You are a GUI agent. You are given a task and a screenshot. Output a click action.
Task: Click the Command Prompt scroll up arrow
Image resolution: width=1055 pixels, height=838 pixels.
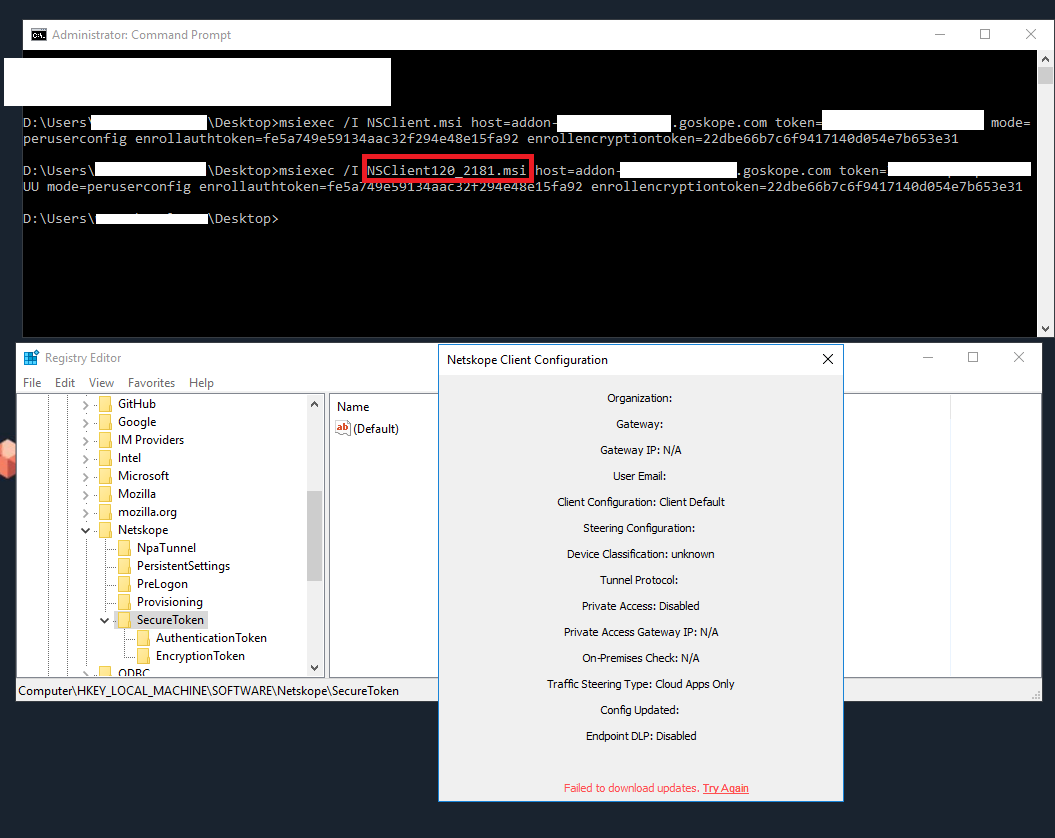tap(1045, 59)
